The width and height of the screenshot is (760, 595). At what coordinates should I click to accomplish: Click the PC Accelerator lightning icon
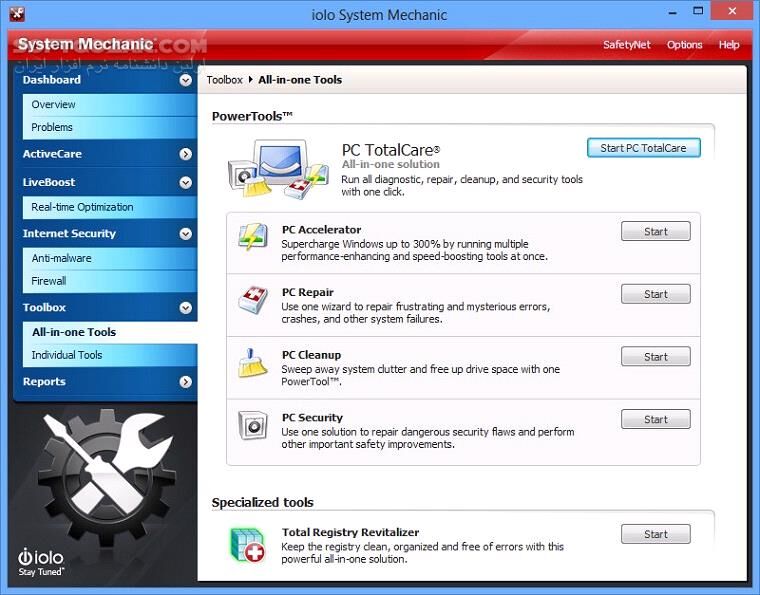252,238
